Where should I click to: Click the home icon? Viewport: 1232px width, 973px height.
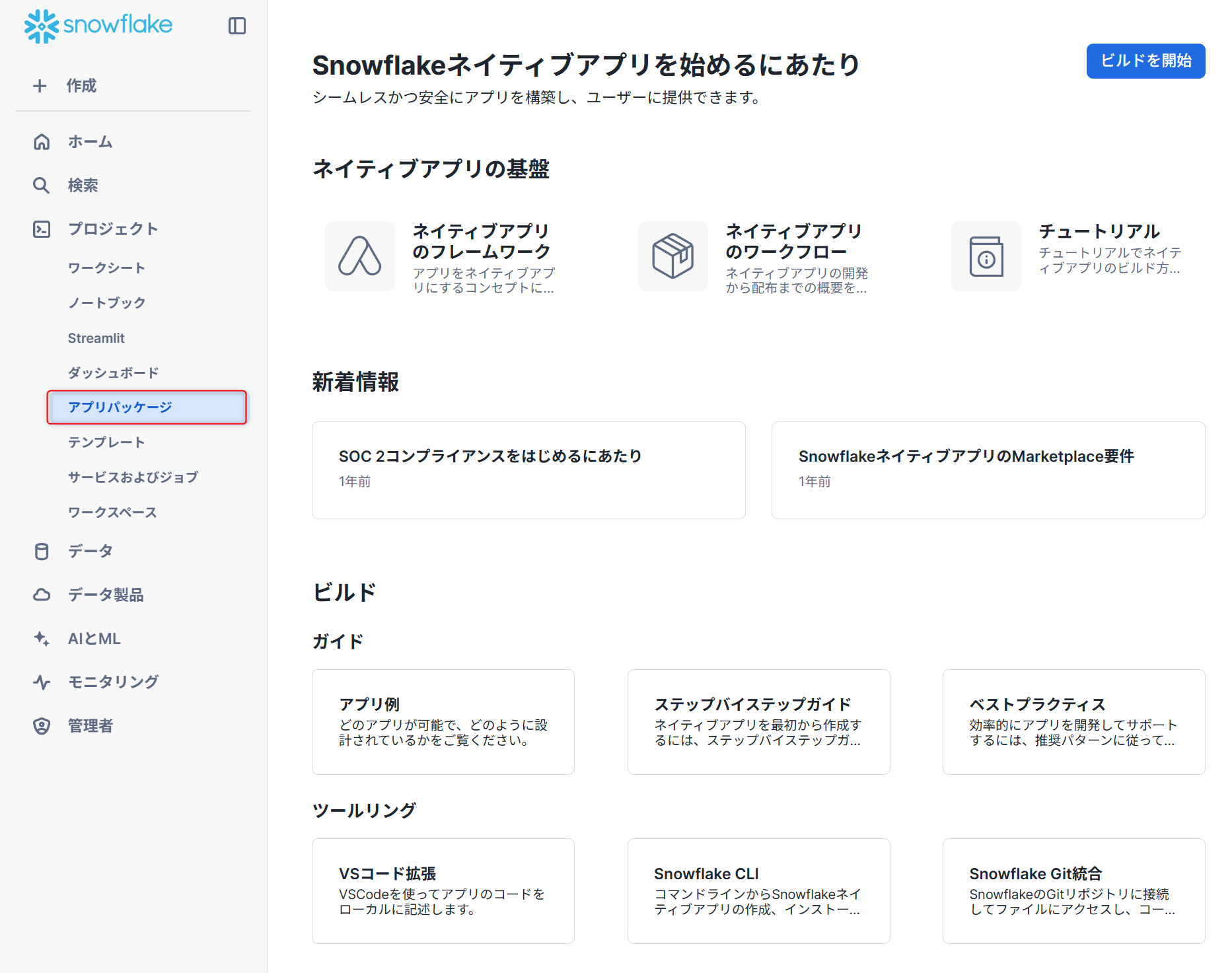click(42, 142)
